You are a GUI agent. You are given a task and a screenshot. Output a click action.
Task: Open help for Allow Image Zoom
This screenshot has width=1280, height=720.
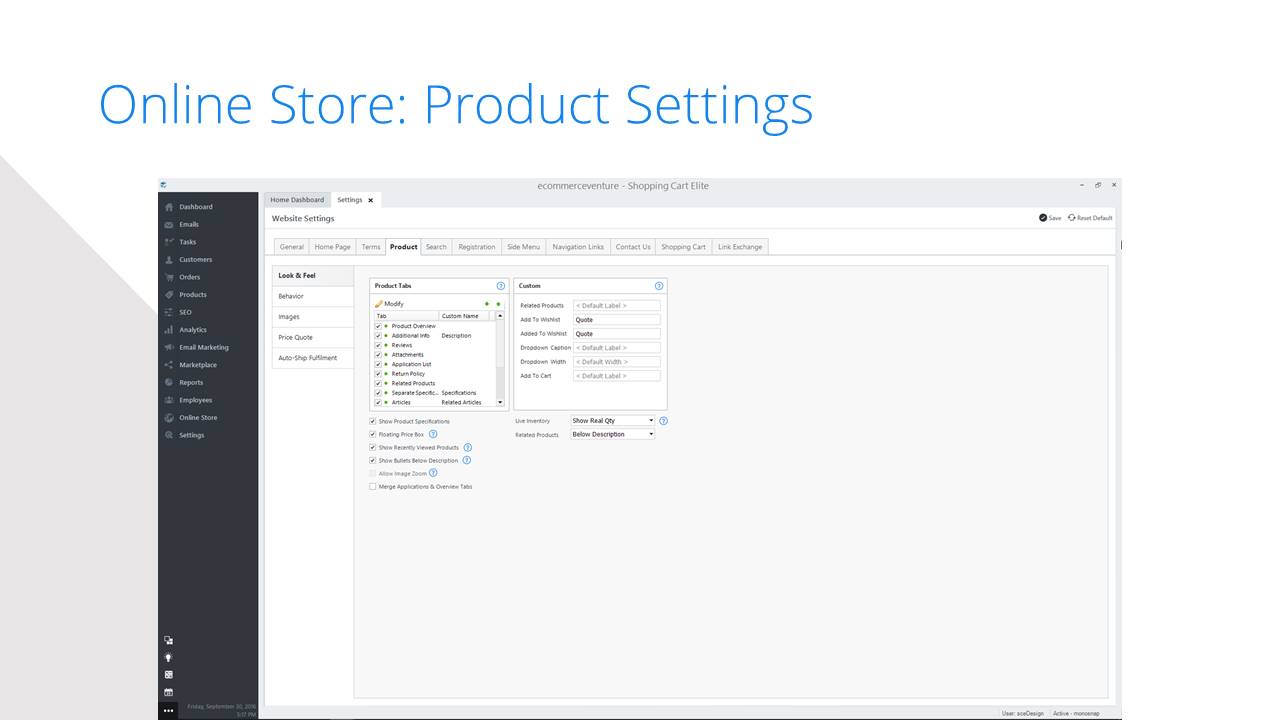[x=433, y=473]
